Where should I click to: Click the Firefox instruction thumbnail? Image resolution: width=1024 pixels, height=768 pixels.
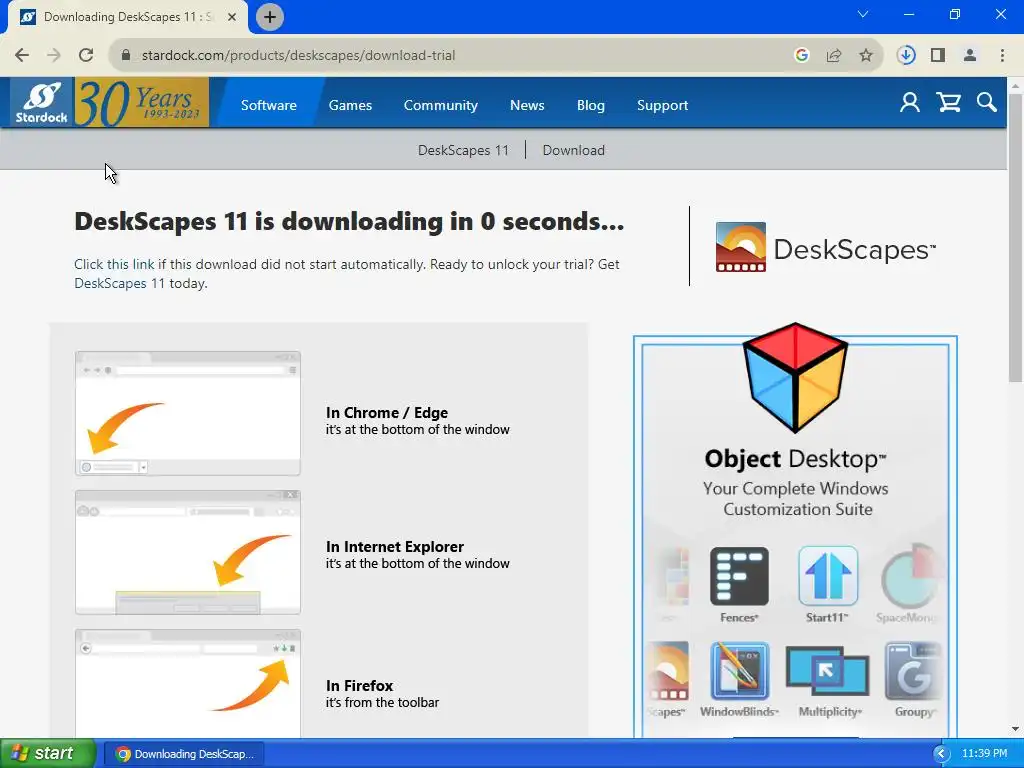[188, 683]
